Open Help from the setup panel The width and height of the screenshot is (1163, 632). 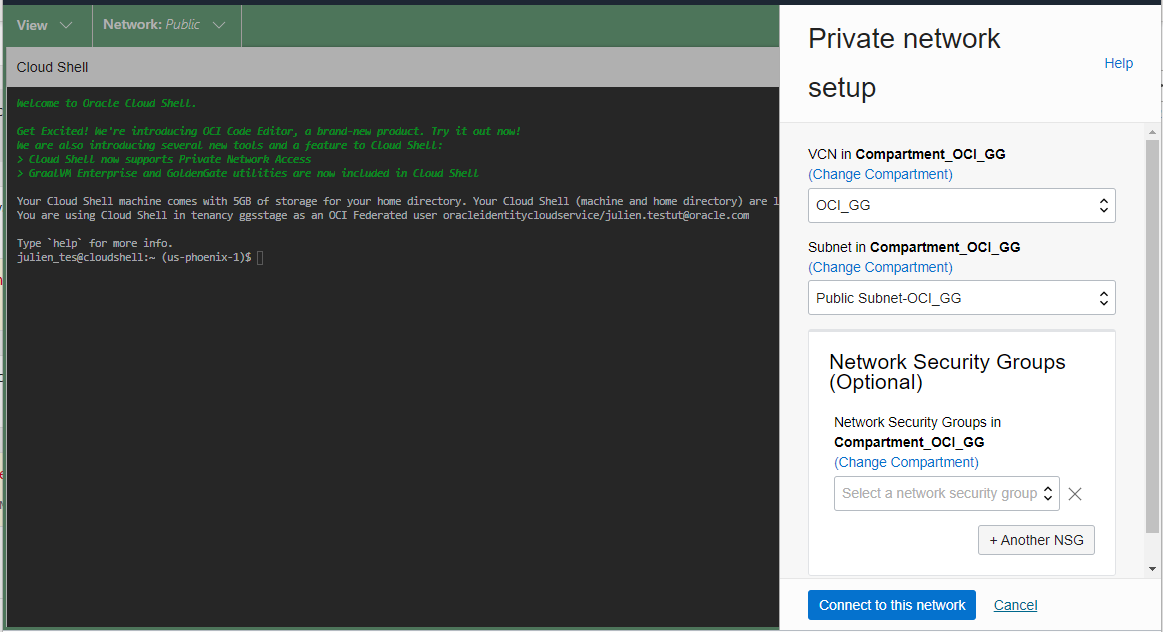(1118, 62)
